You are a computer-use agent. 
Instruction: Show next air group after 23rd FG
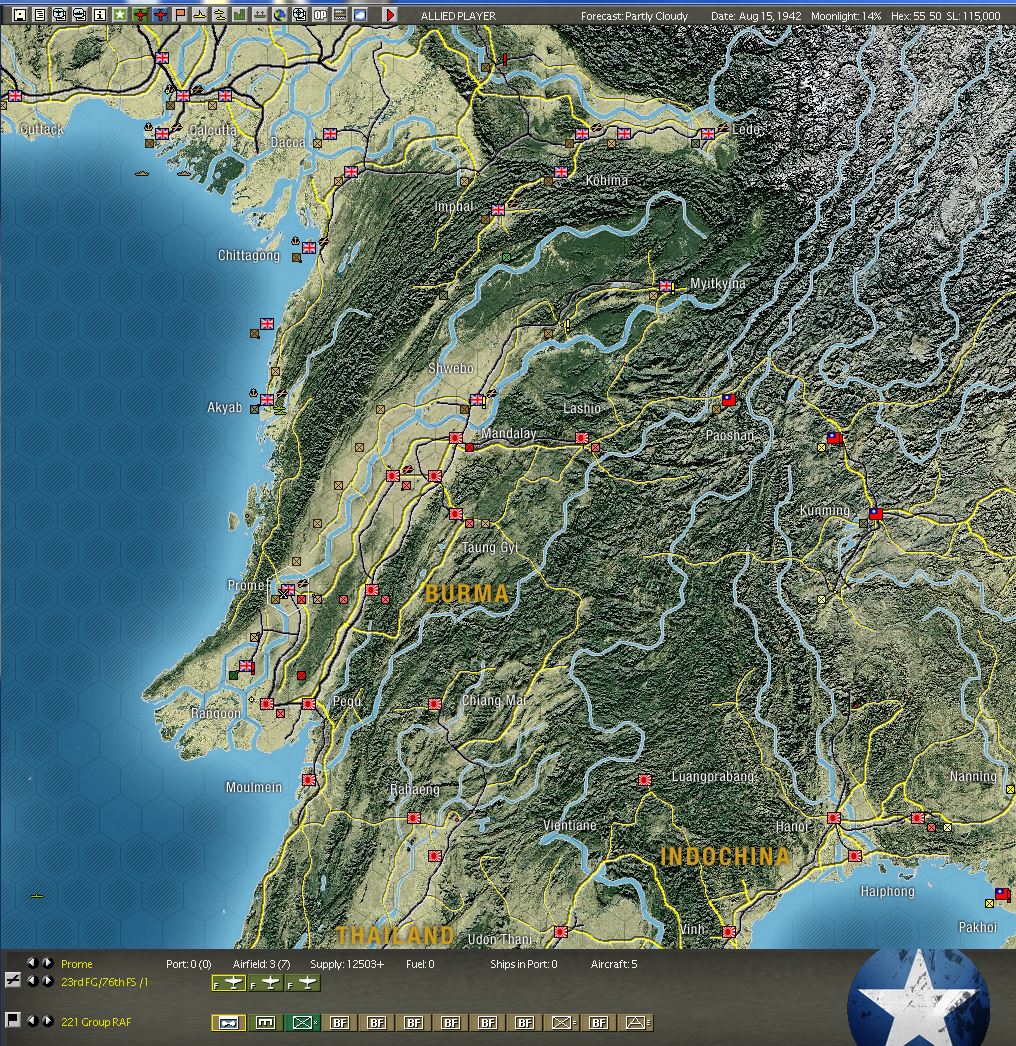(47, 981)
